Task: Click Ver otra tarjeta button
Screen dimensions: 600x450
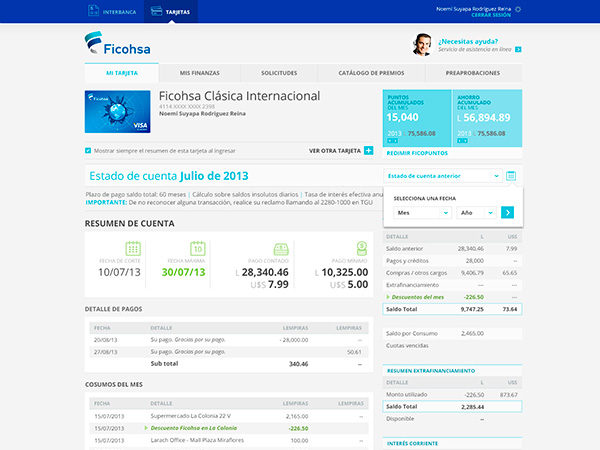Action: click(x=341, y=151)
